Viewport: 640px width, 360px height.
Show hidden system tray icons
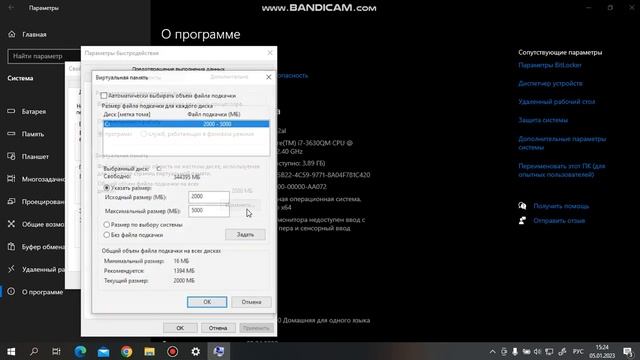(x=492, y=351)
